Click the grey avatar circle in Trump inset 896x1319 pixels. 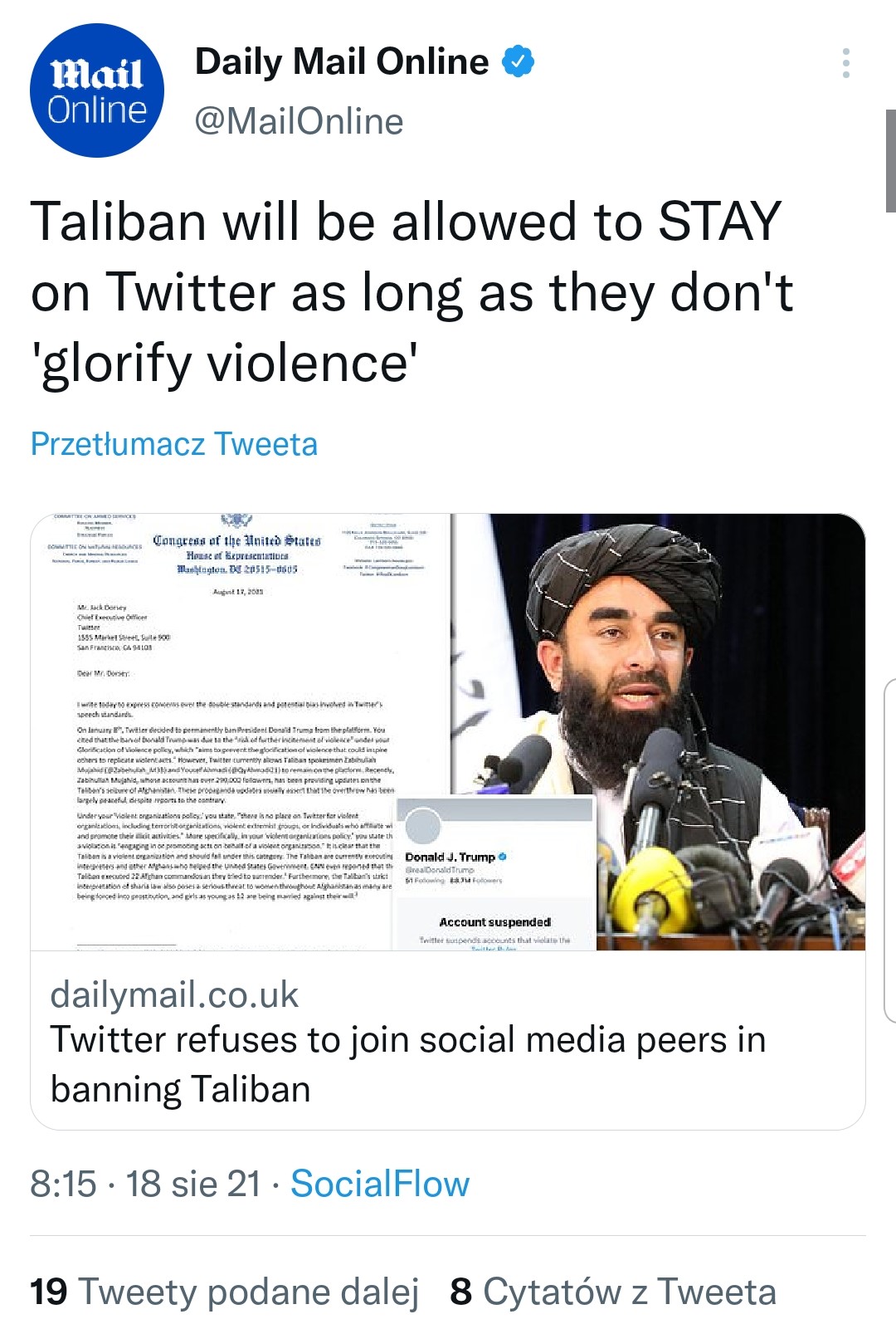coord(423,825)
